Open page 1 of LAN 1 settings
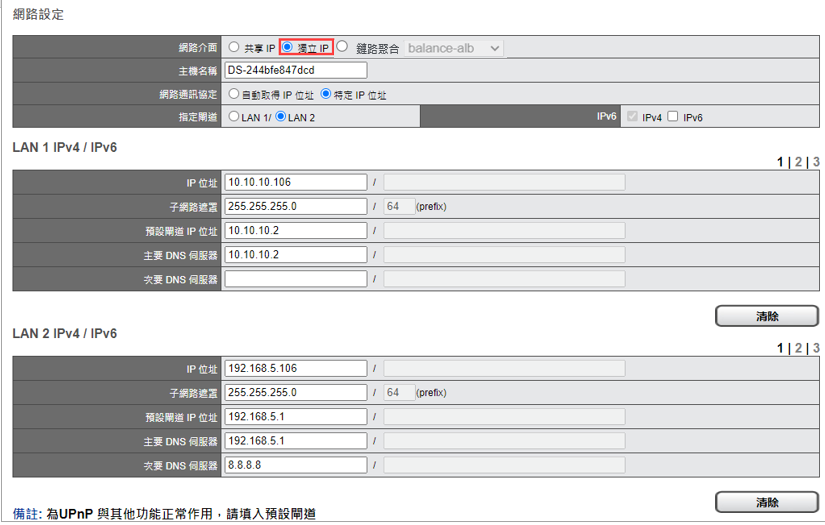 click(x=780, y=162)
